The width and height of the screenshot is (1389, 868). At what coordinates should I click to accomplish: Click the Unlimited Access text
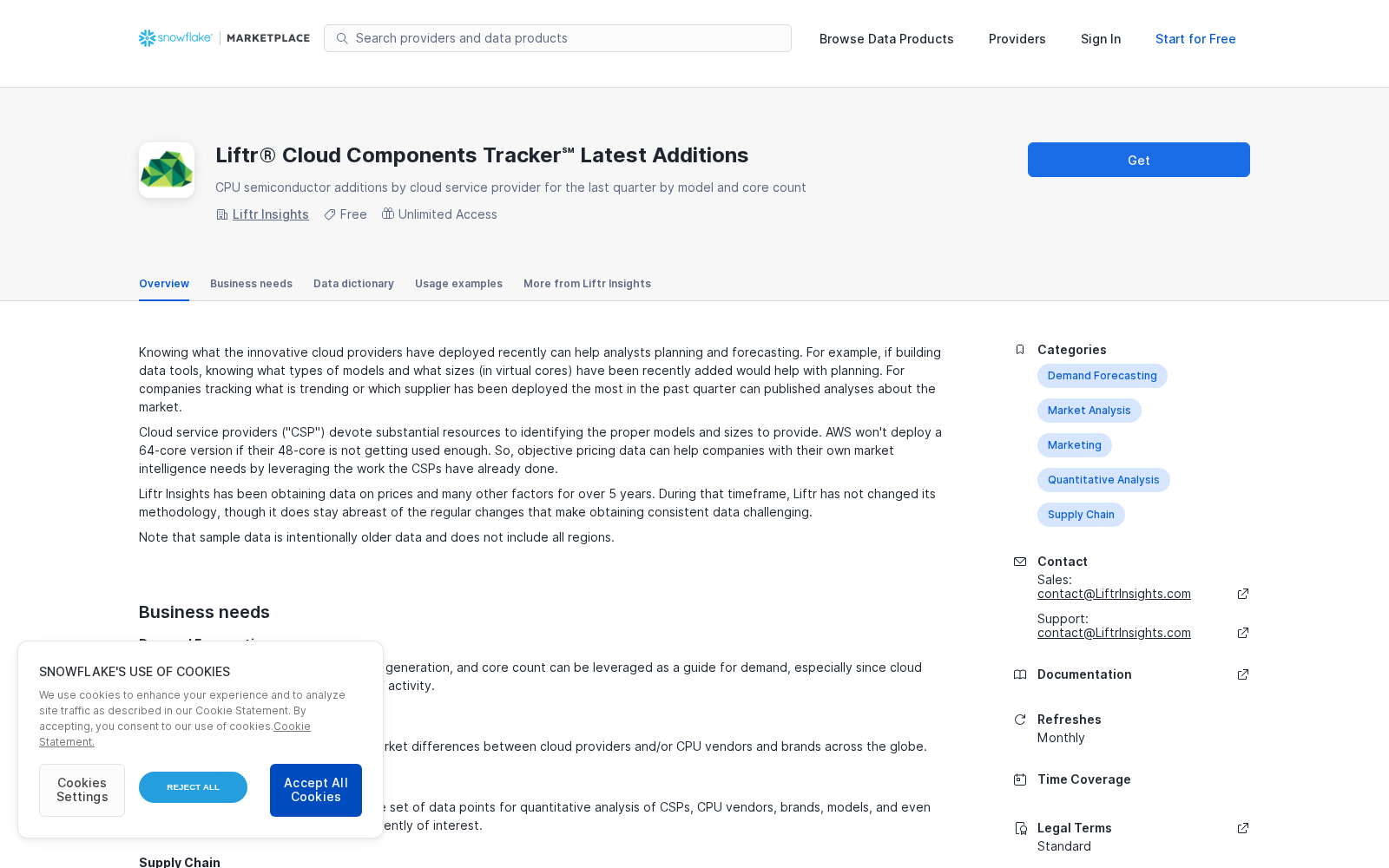click(448, 214)
